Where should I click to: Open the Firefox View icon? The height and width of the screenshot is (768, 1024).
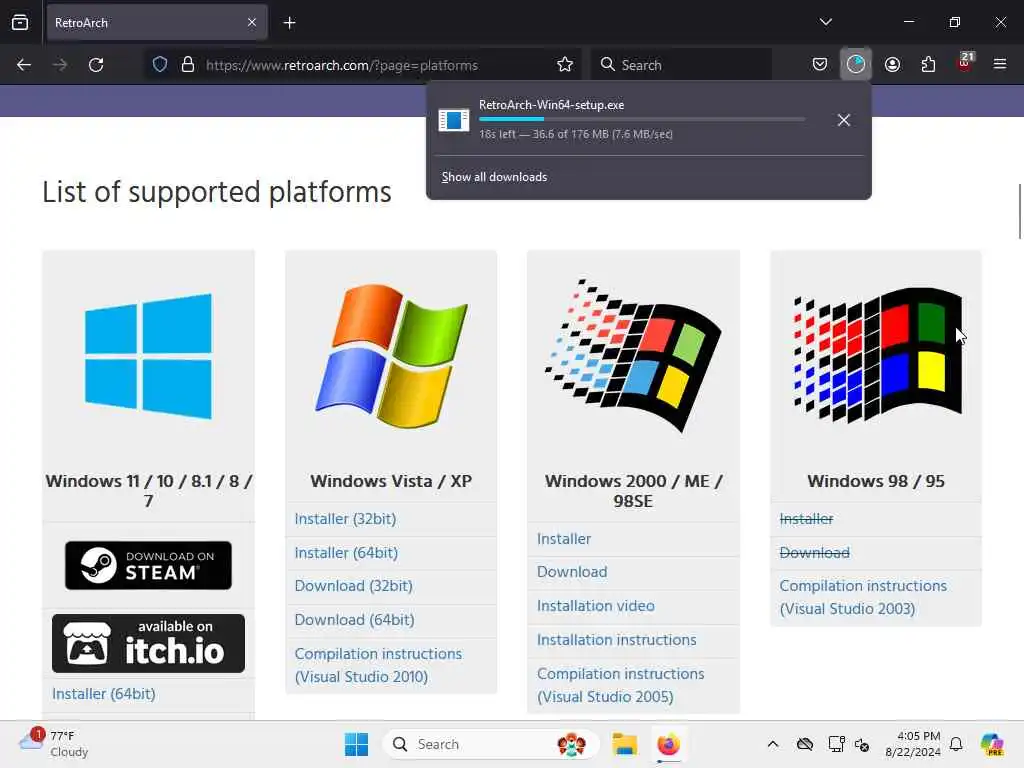20,22
